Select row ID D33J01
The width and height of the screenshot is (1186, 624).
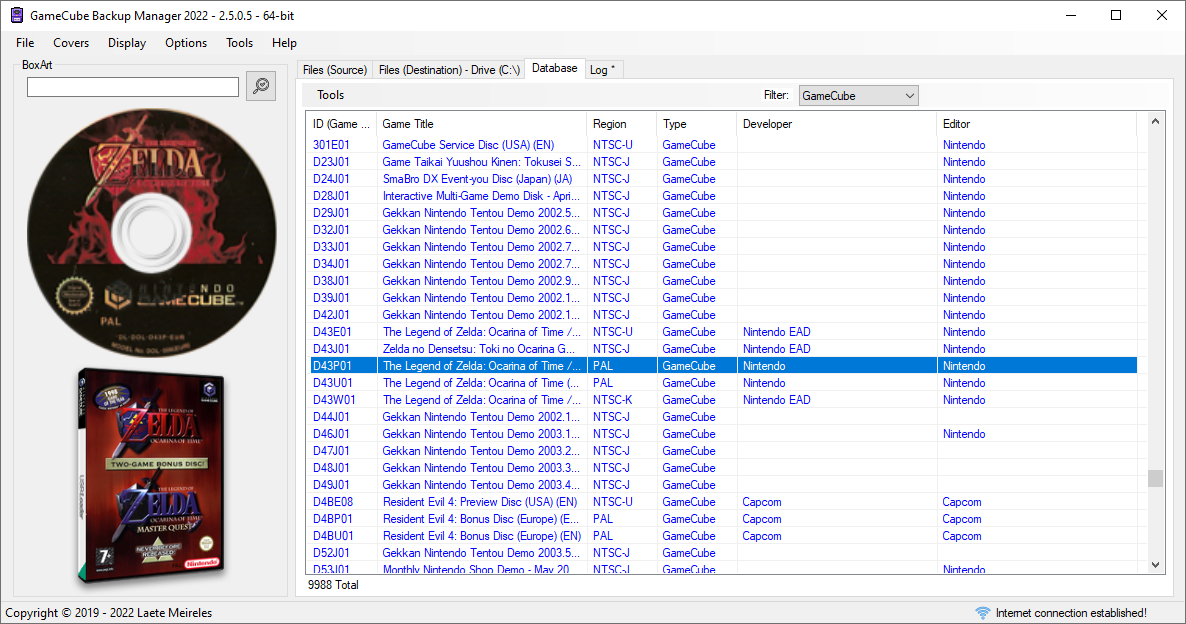coord(331,247)
